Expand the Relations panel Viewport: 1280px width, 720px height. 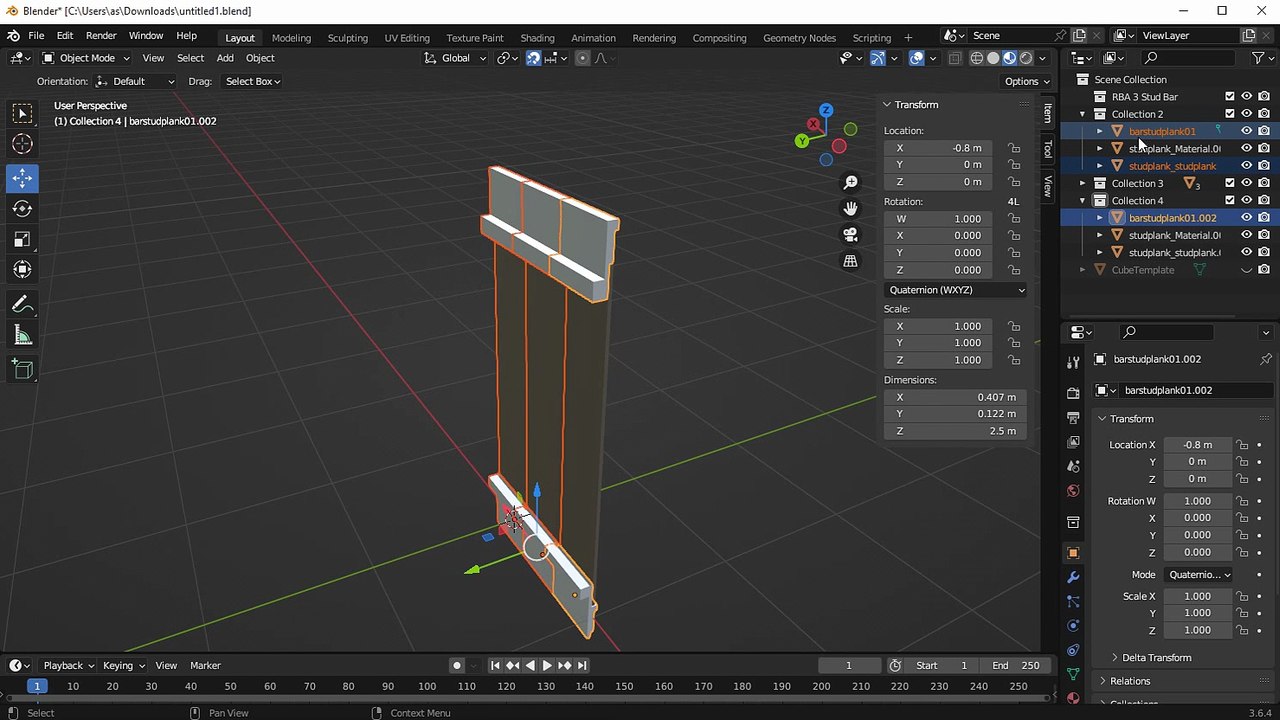(1130, 681)
